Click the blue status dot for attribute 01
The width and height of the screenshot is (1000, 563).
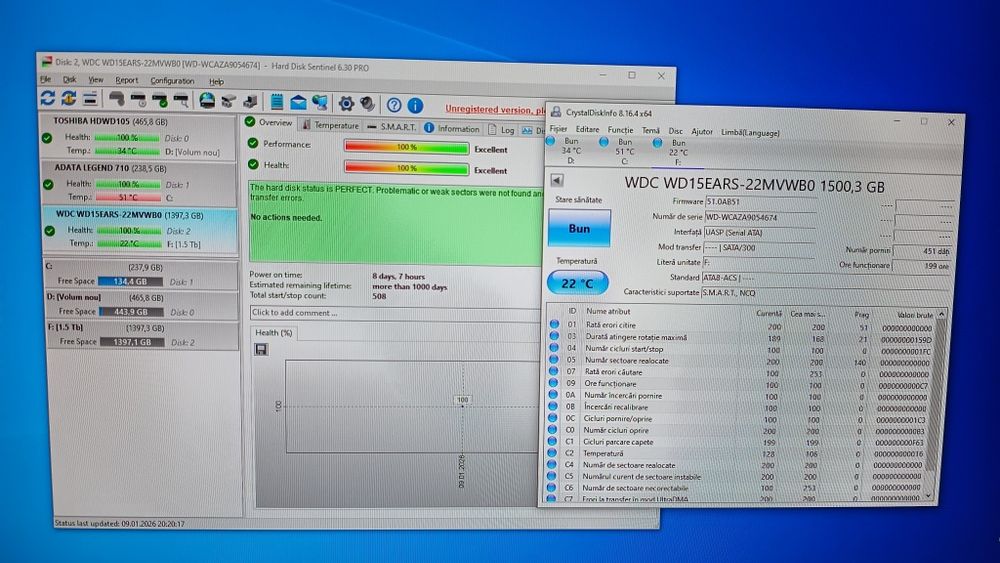(x=554, y=324)
